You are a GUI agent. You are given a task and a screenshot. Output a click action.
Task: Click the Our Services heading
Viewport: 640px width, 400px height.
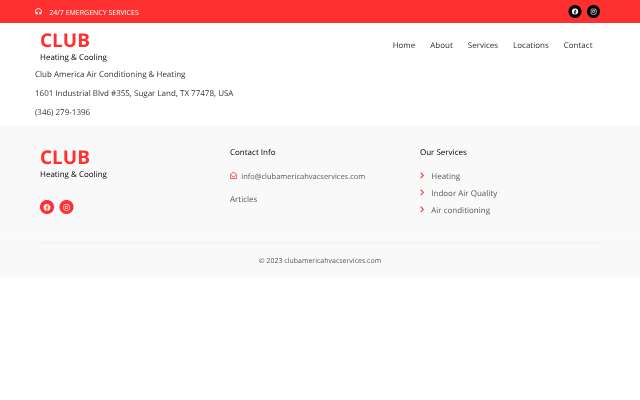pos(443,152)
